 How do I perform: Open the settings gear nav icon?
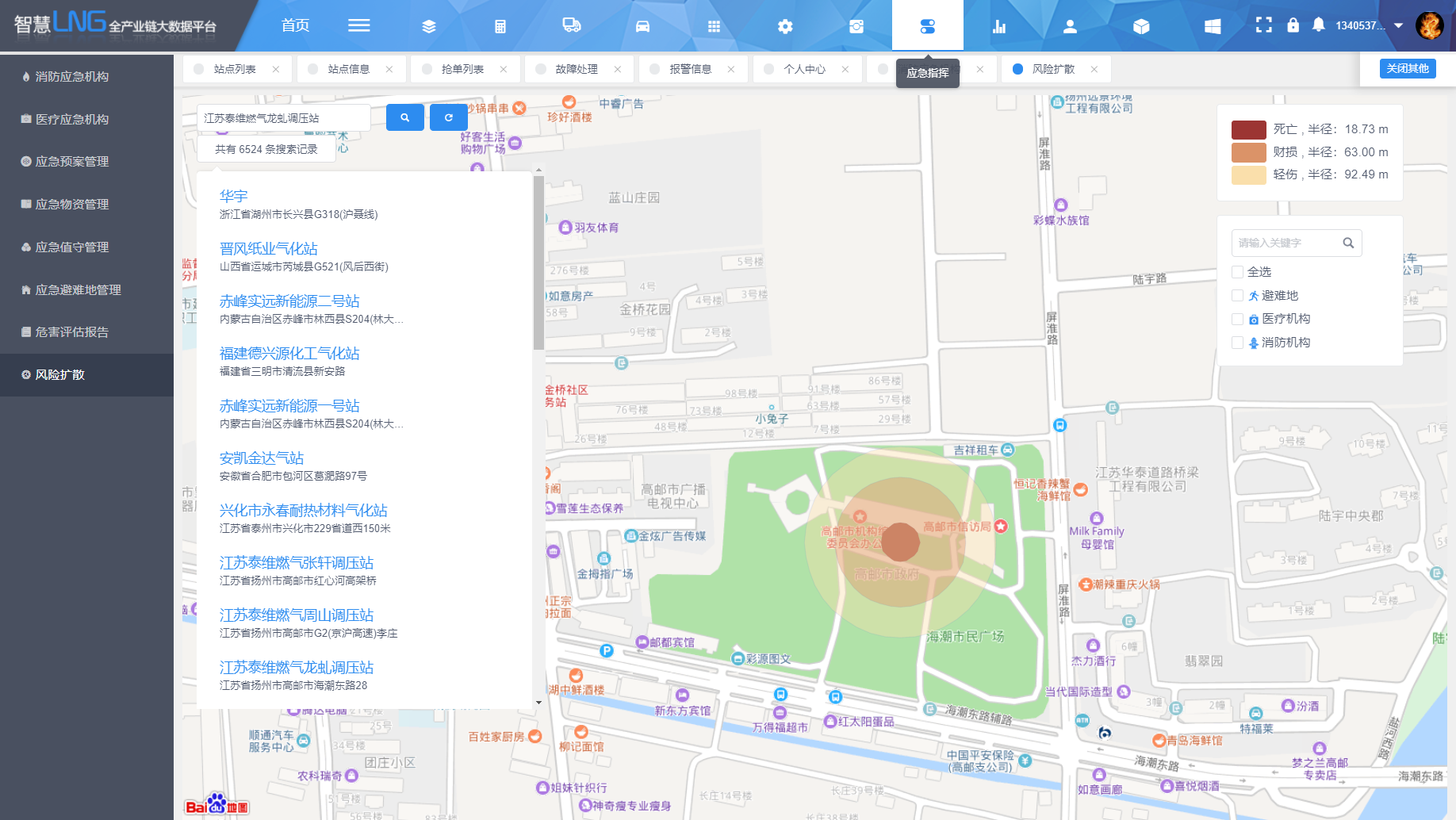(785, 26)
